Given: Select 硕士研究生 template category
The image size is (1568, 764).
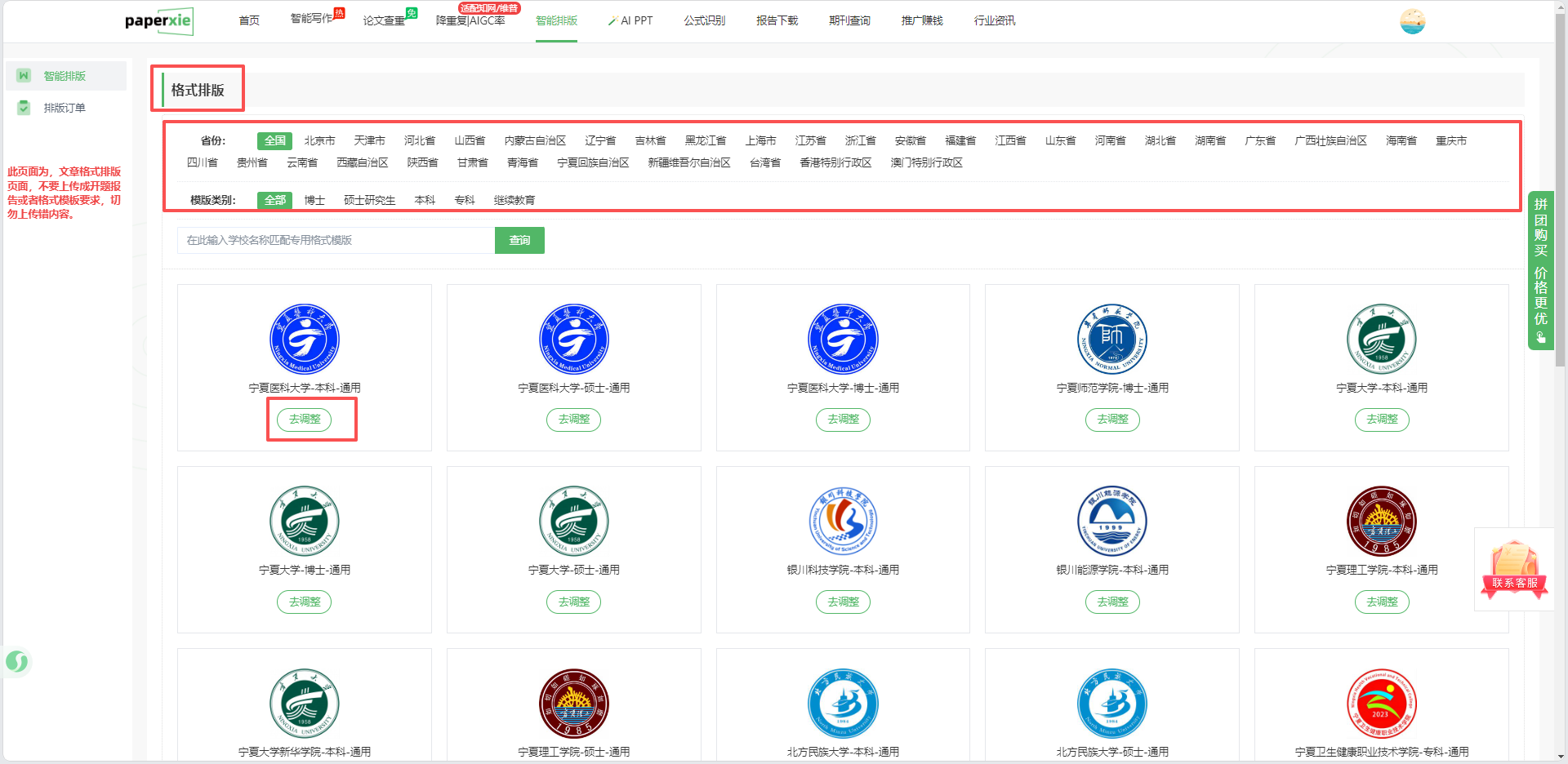Looking at the screenshot, I should click(x=369, y=200).
